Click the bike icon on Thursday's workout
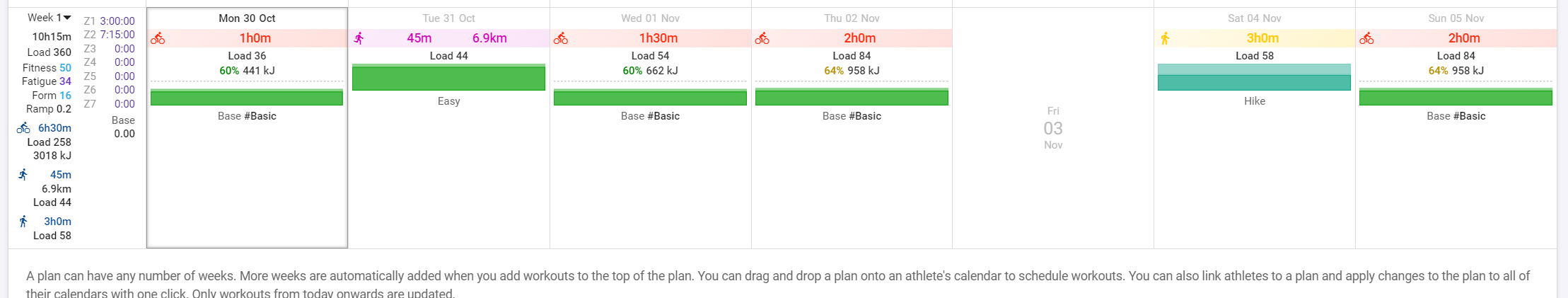 pos(762,38)
